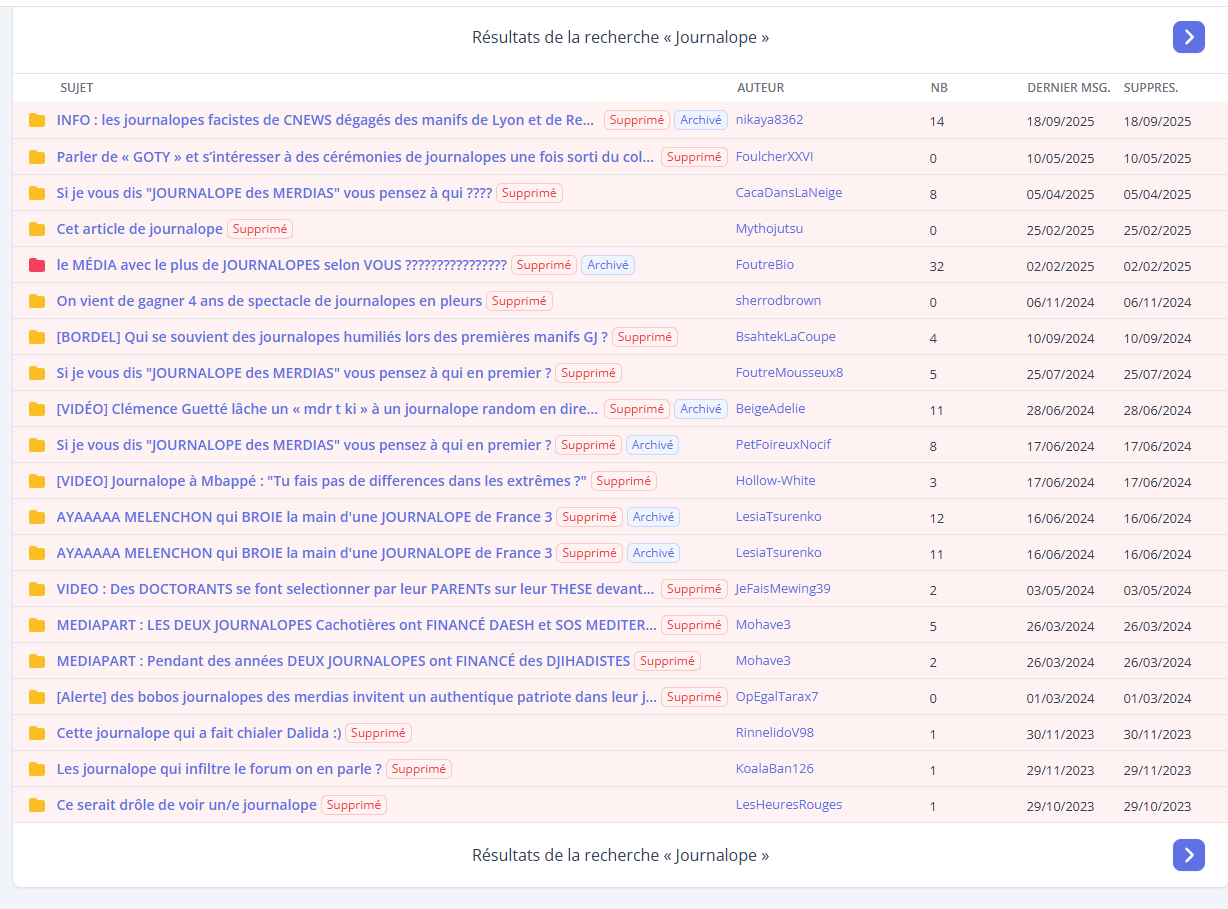Click "Archivé" badge on the "le MÉDIA" topic
Image resolution: width=1228 pixels, height=909 pixels.
(x=607, y=265)
